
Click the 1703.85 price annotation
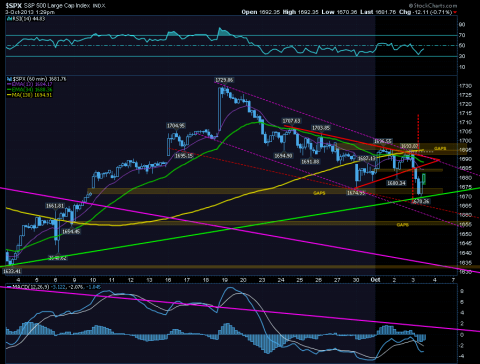tap(321, 128)
